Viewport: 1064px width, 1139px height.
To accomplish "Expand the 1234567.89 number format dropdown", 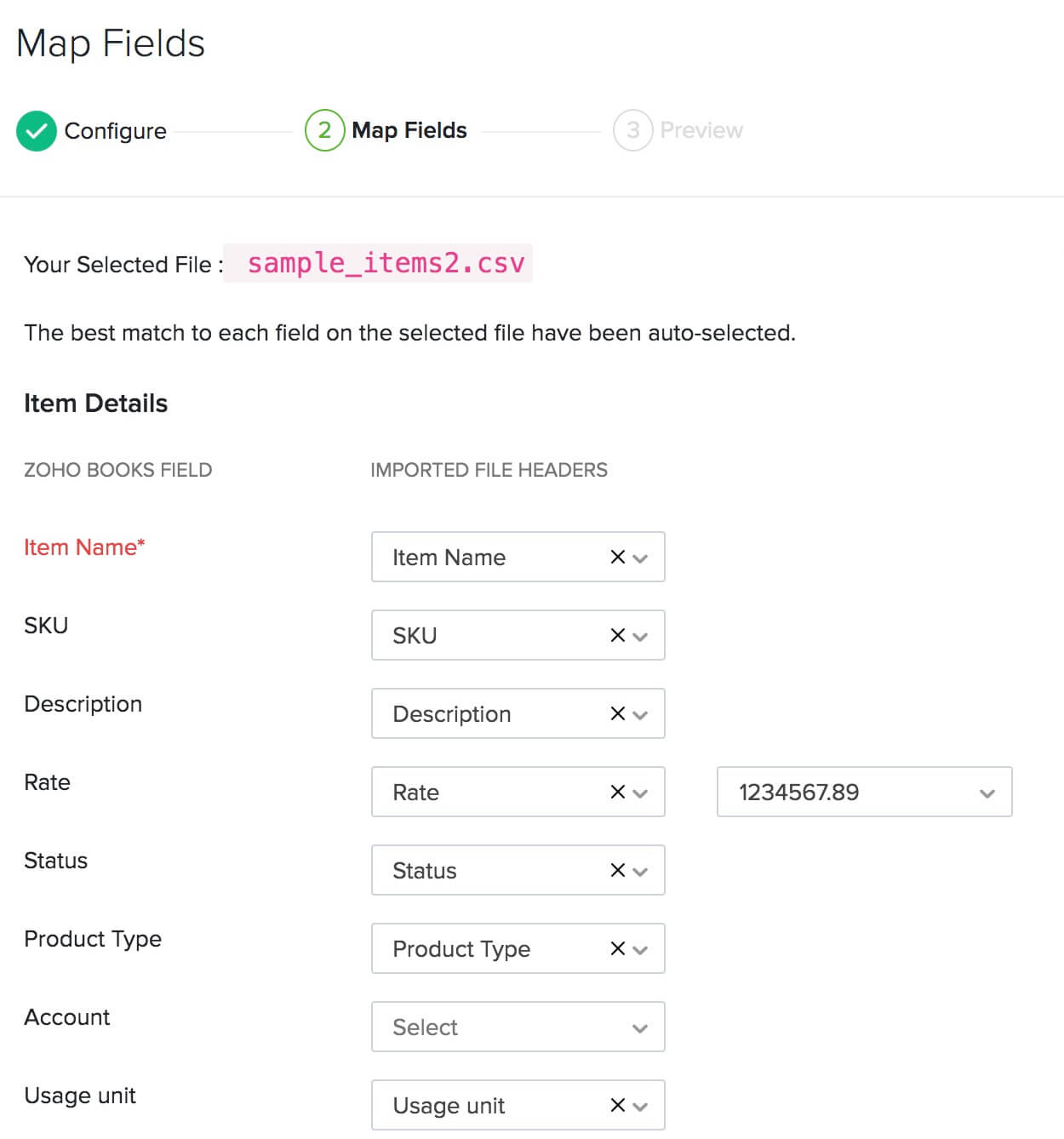I will click(x=864, y=792).
